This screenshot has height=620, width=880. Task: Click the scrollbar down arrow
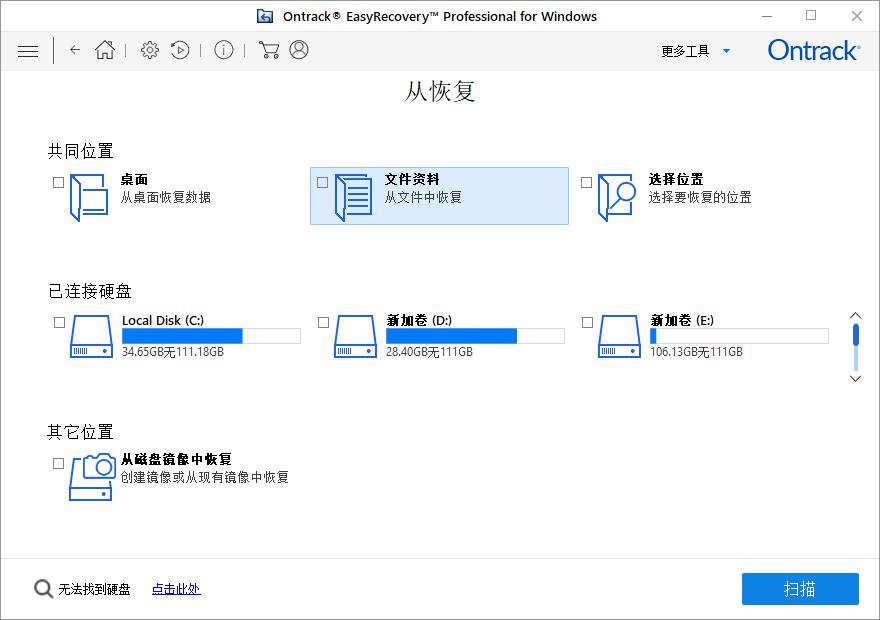(x=855, y=379)
